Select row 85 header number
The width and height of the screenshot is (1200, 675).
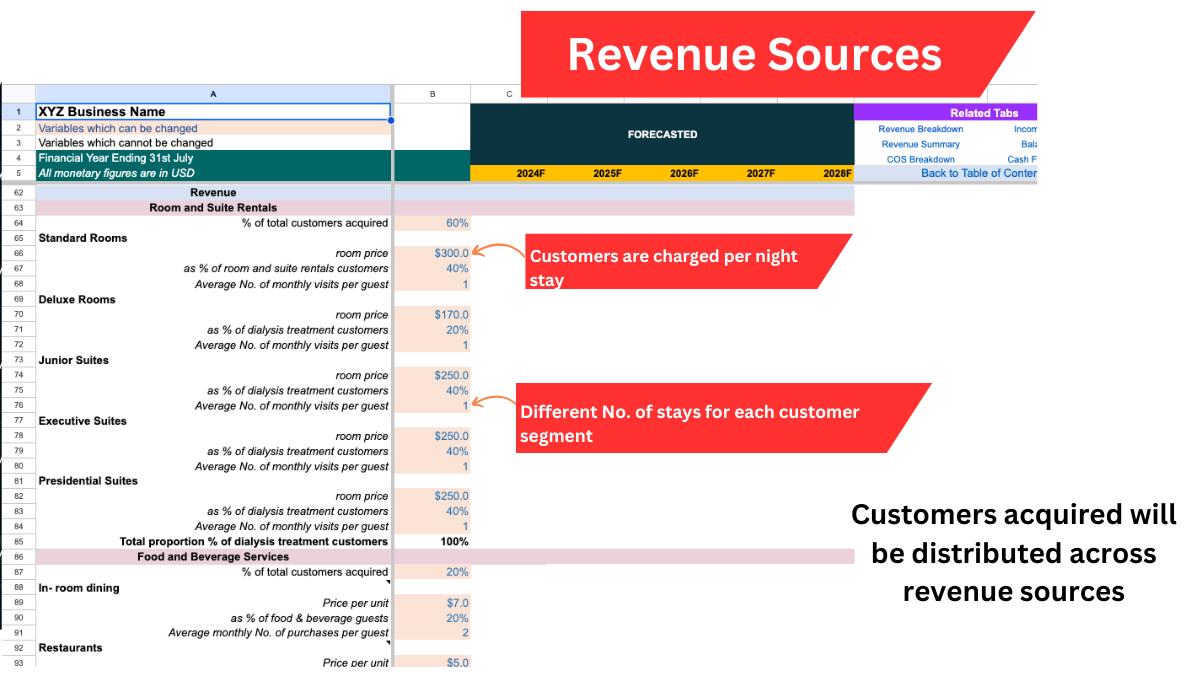(18, 541)
